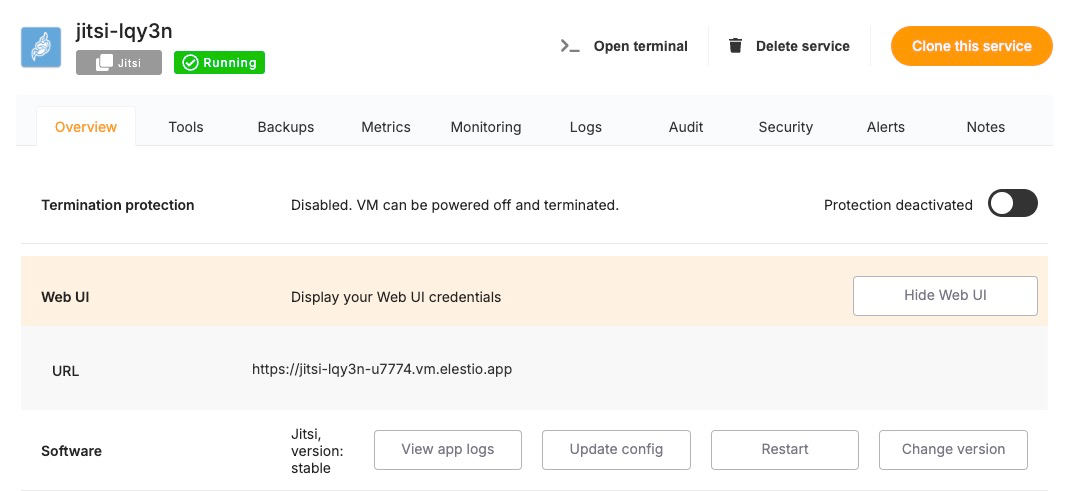Click the trash can delete icon
The height and width of the screenshot is (491, 1068).
pos(735,46)
